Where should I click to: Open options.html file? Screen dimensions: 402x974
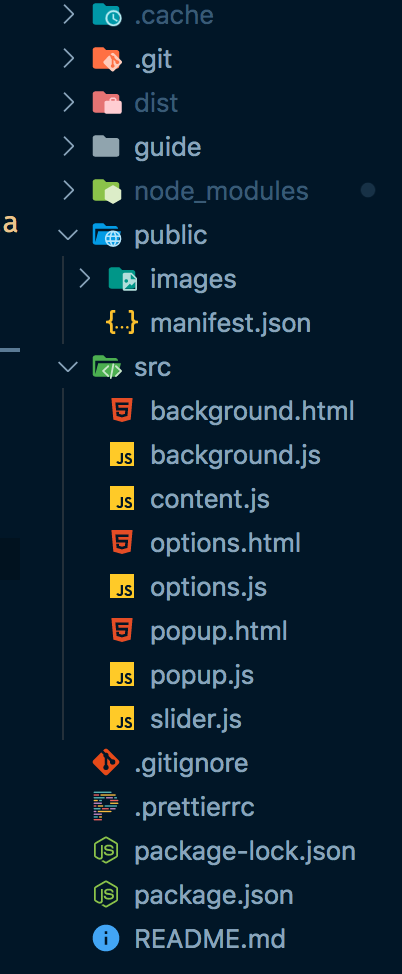pyautogui.click(x=226, y=544)
